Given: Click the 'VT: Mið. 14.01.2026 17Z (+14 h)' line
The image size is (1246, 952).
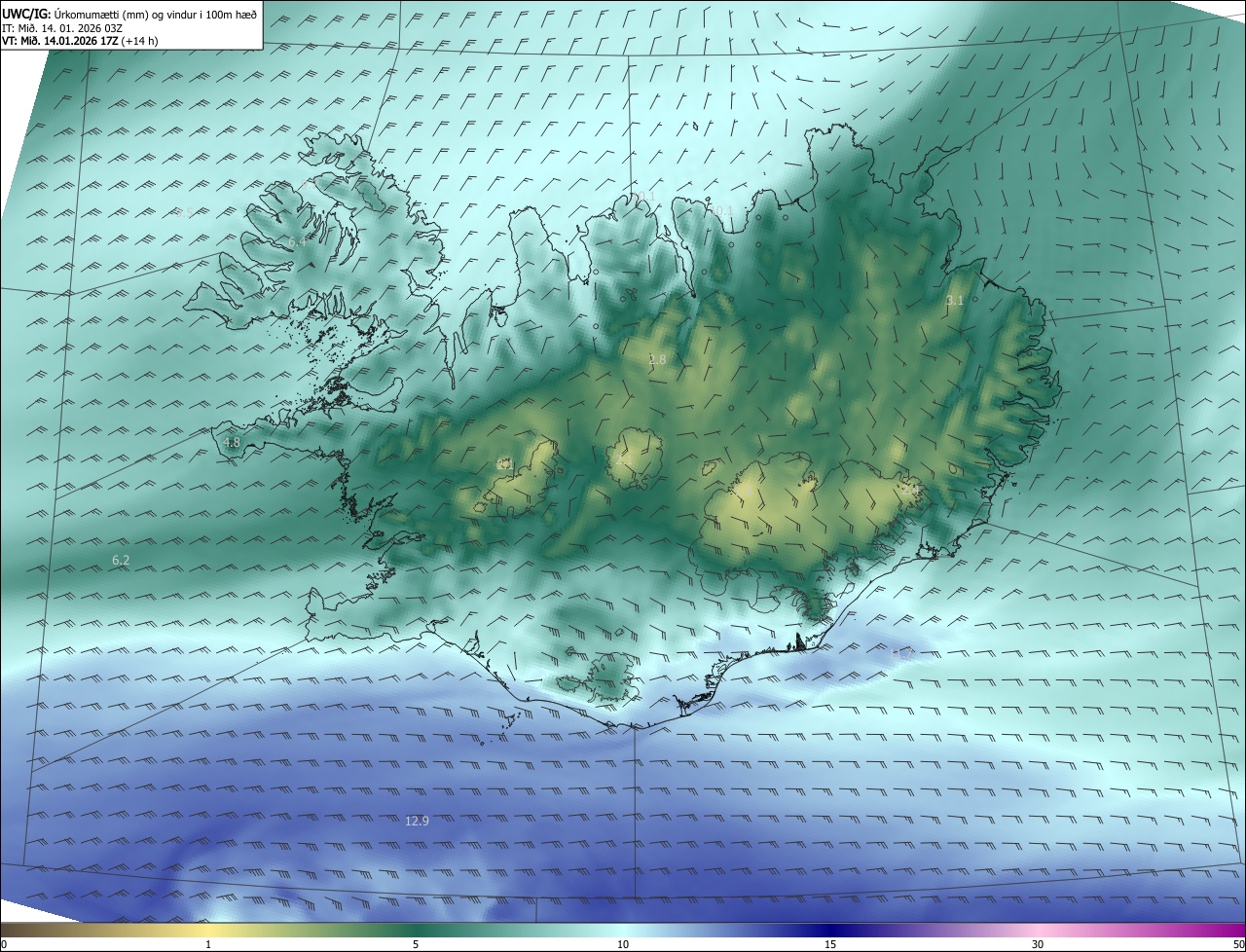Looking at the screenshot, I should pyautogui.click(x=81, y=41).
